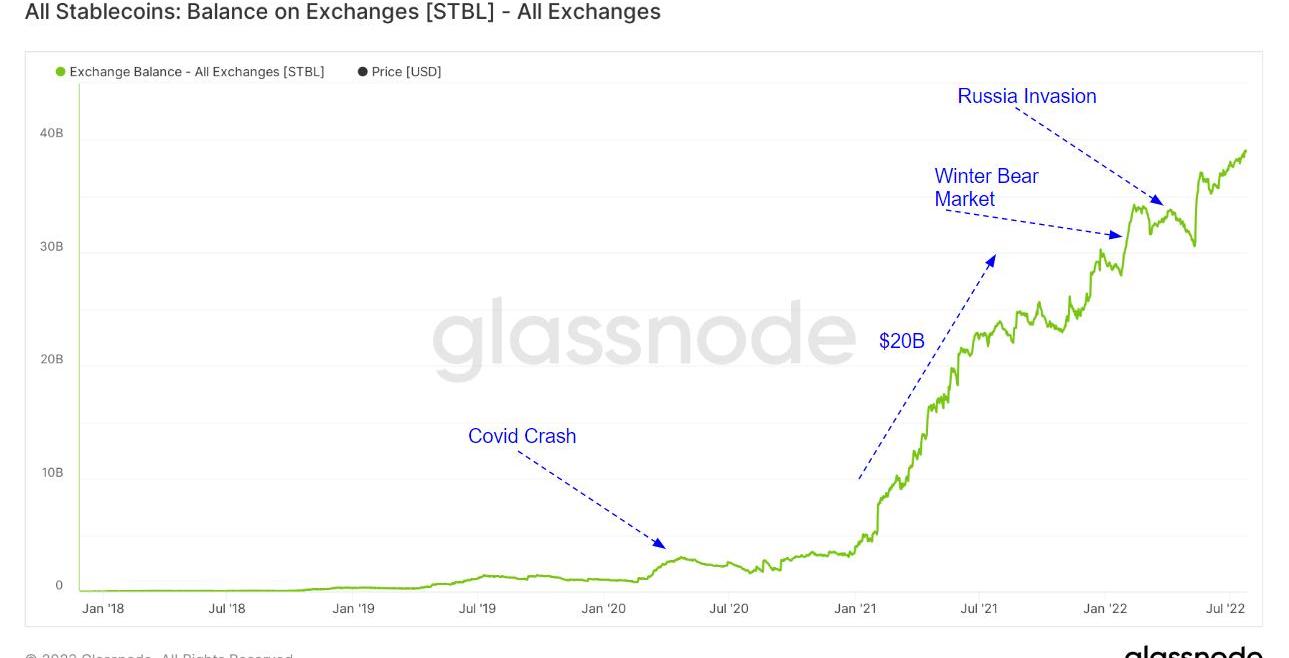1289x658 pixels.
Task: Click the copyright notice at bottom left
Action: [160, 655]
